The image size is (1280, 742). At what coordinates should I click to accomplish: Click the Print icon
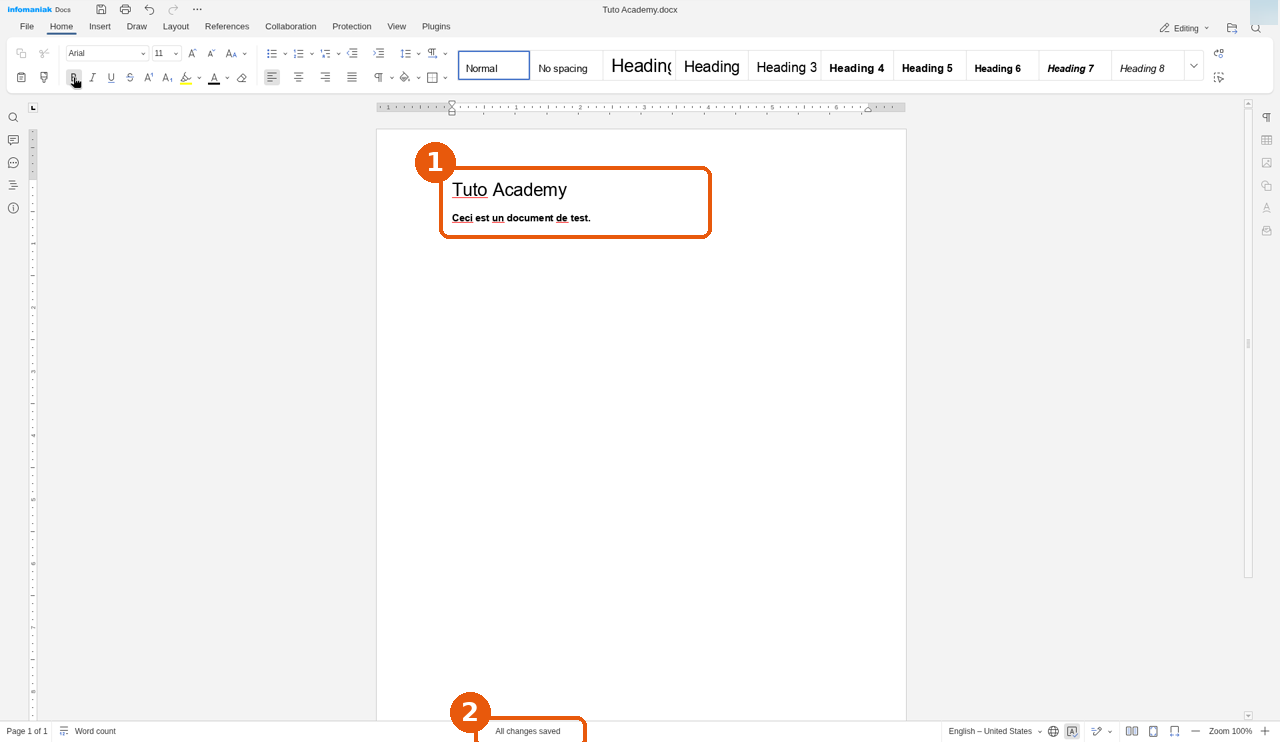coord(125,9)
